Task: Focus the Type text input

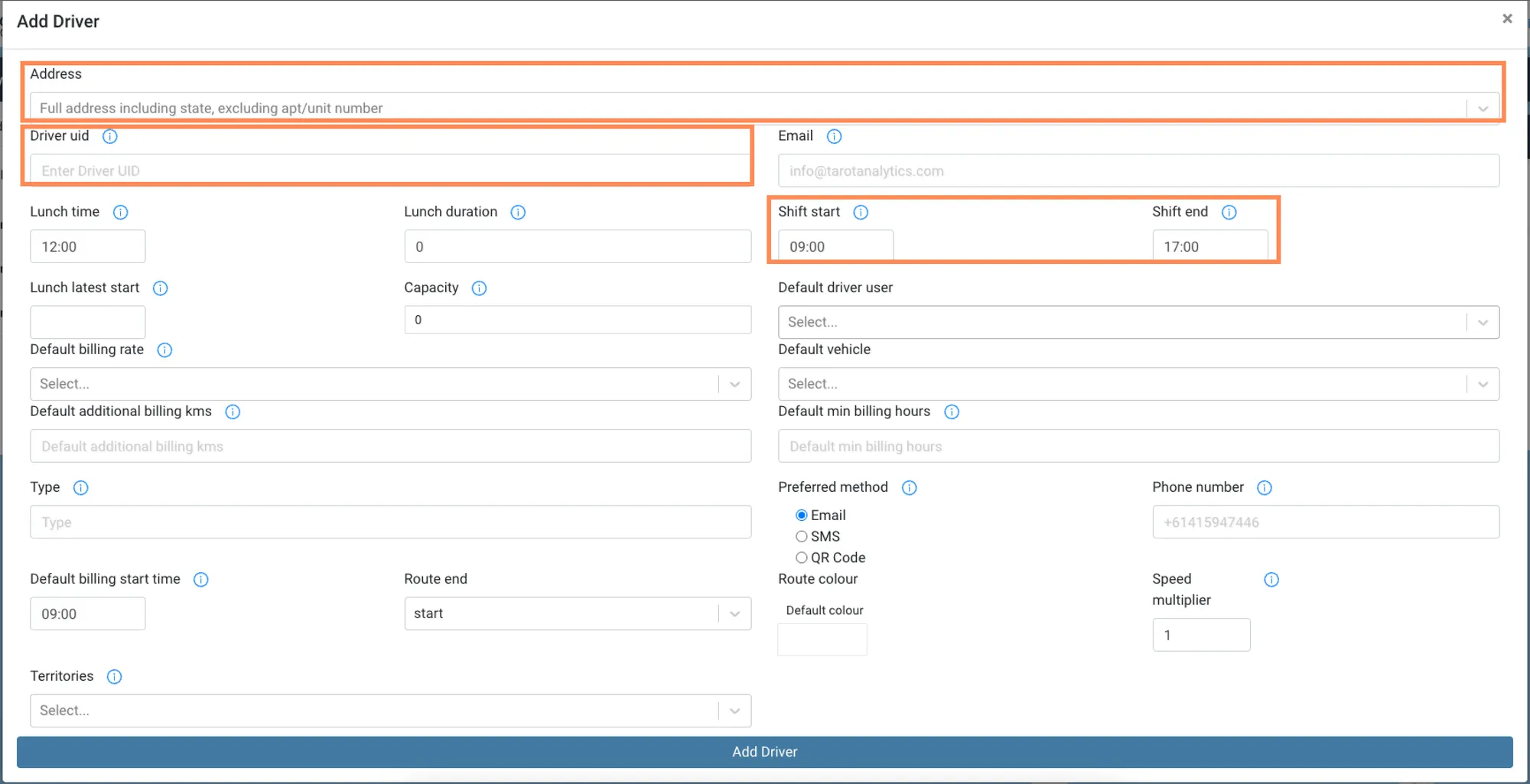Action: point(390,522)
